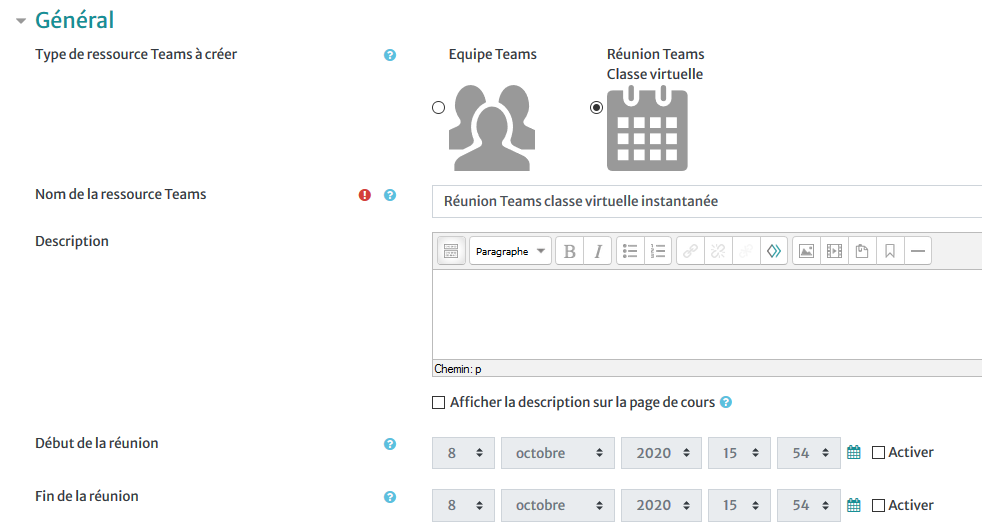Insert a horizontal rule line
This screenshot has height=528, width=982.
[x=917, y=251]
